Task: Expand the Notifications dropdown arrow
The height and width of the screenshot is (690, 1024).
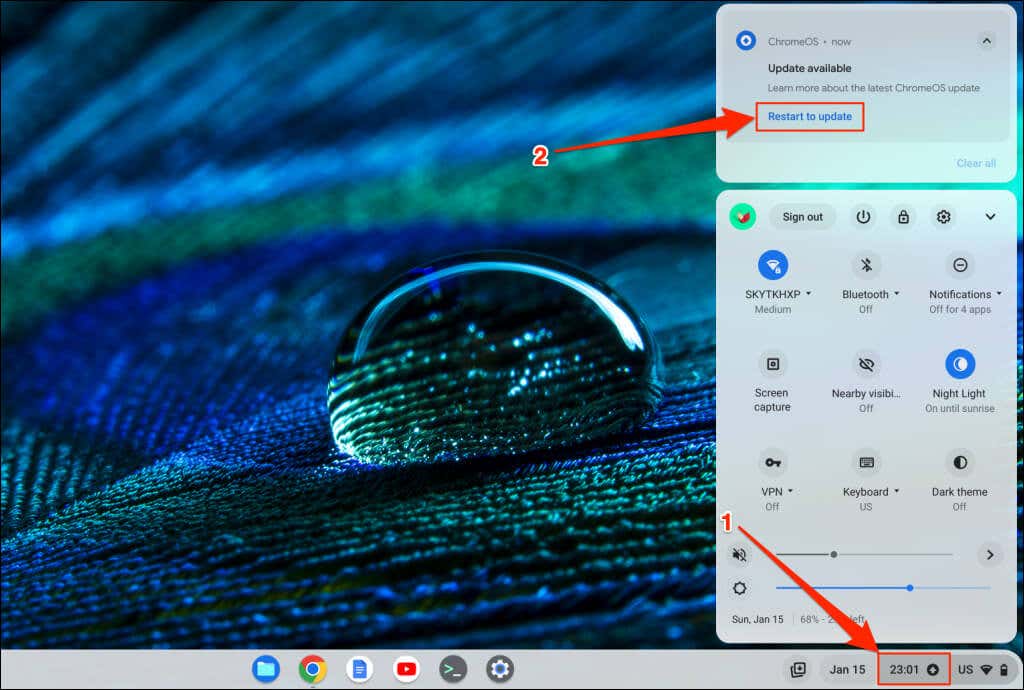Action: (x=999, y=294)
